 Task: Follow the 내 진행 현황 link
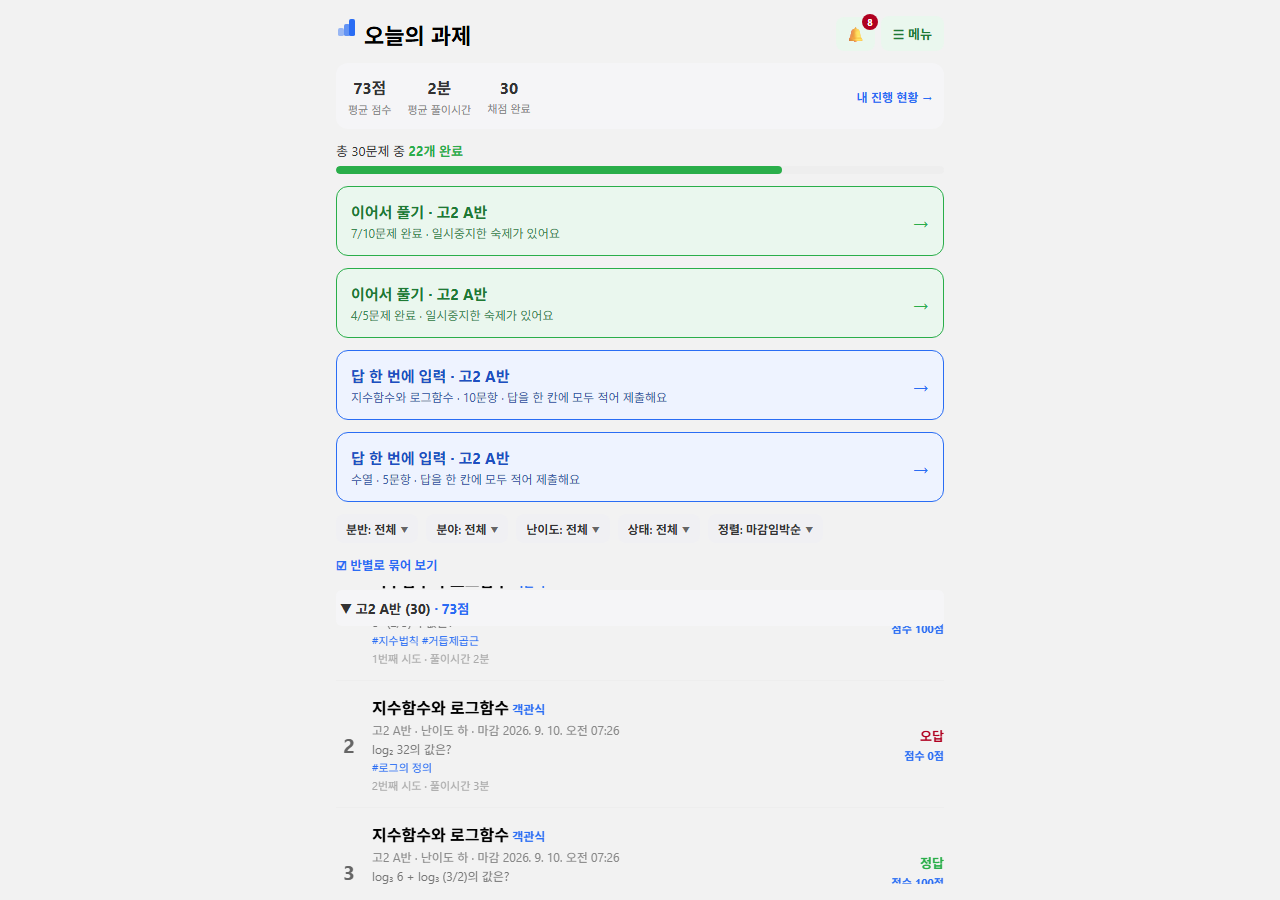click(895, 98)
